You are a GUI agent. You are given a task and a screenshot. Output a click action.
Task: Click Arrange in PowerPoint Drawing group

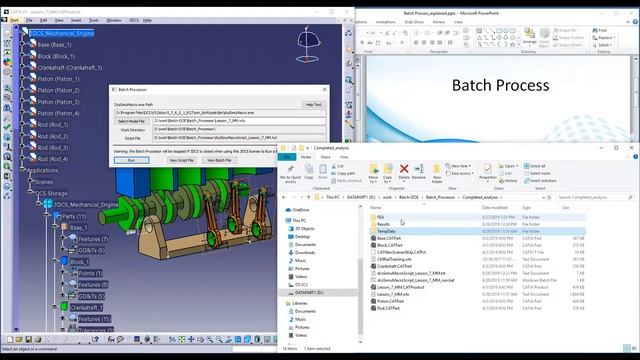[x=530, y=36]
